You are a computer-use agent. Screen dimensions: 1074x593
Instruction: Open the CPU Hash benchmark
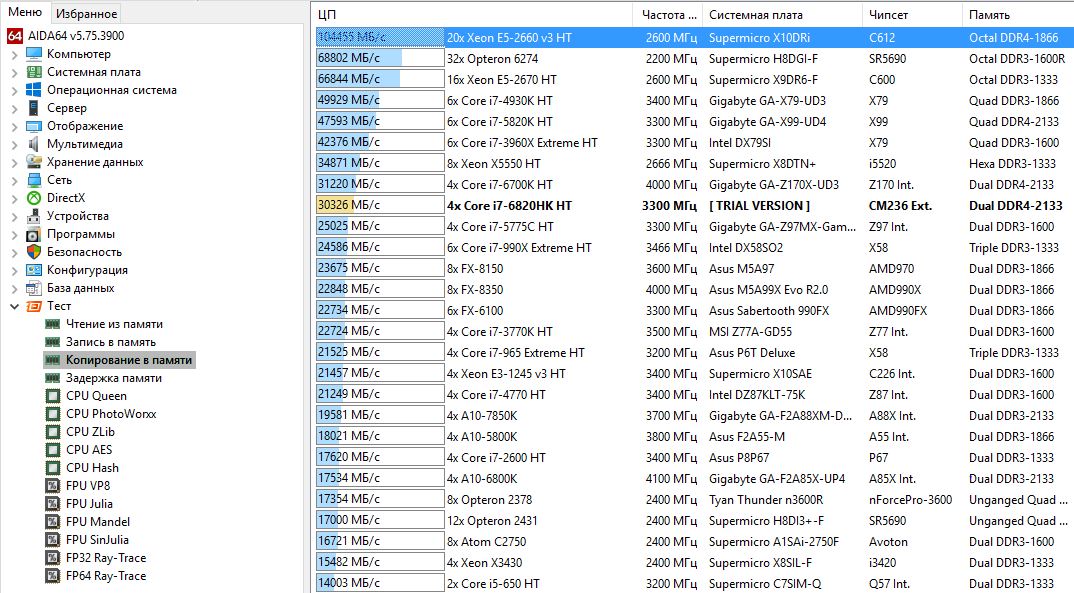(92, 468)
